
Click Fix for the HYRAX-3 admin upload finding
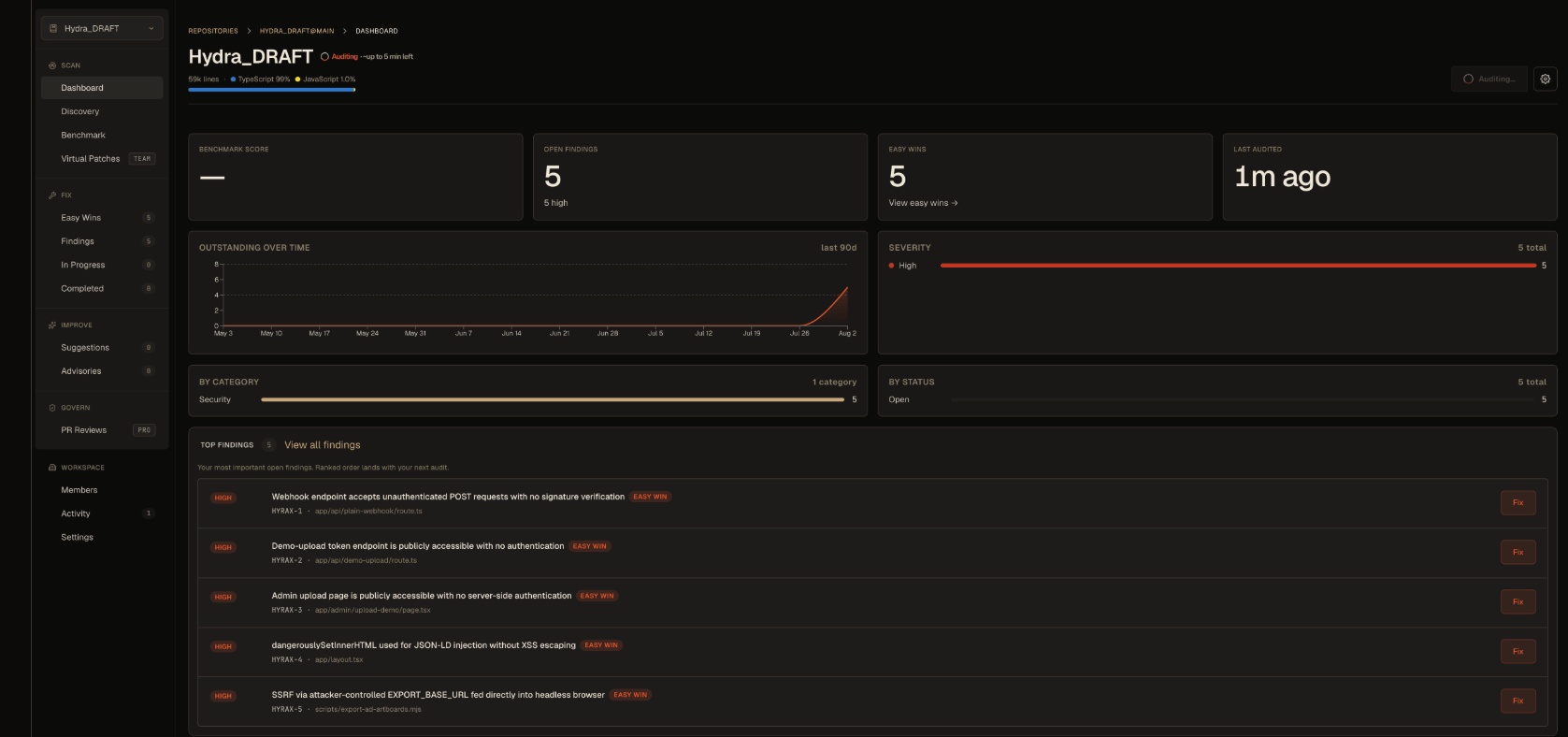[1518, 602]
